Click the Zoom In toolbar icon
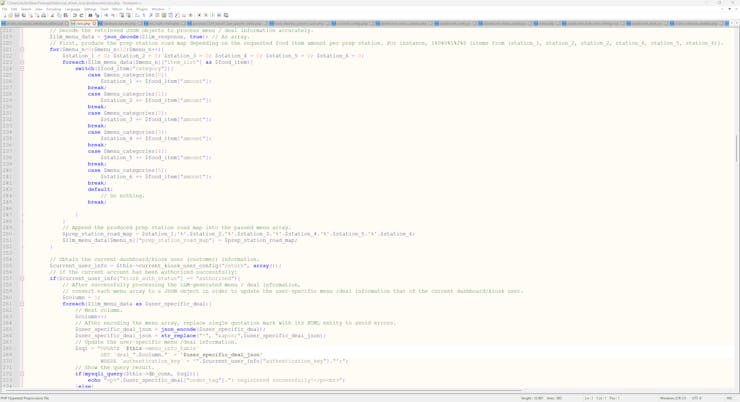The height and width of the screenshot is (402, 740). (x=107, y=15)
